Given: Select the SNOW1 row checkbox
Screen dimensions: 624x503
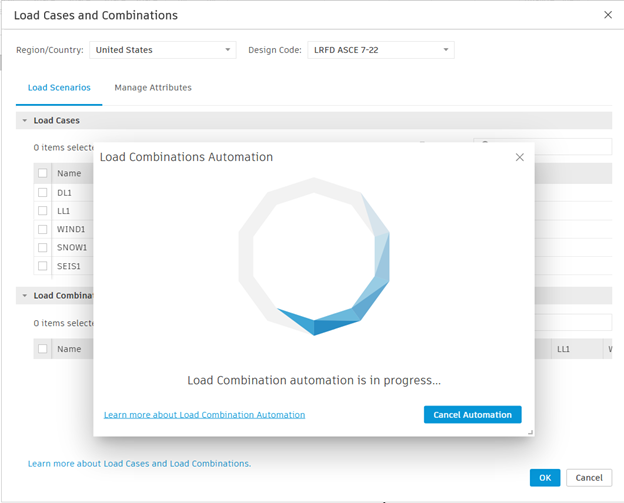Looking at the screenshot, I should click(x=43, y=247).
